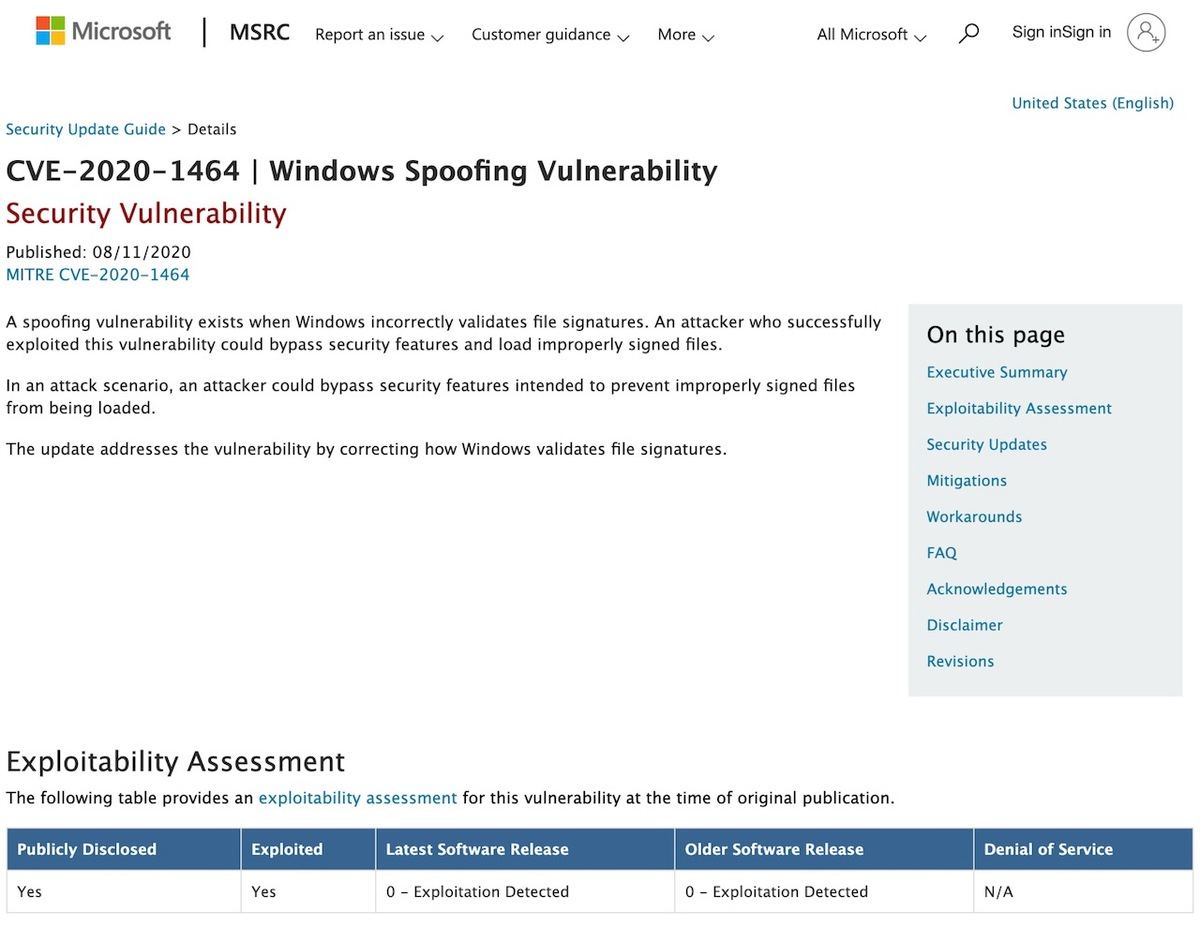This screenshot has width=1200, height=927.
Task: Change locale via United States (English)
Action: pyautogui.click(x=1093, y=103)
